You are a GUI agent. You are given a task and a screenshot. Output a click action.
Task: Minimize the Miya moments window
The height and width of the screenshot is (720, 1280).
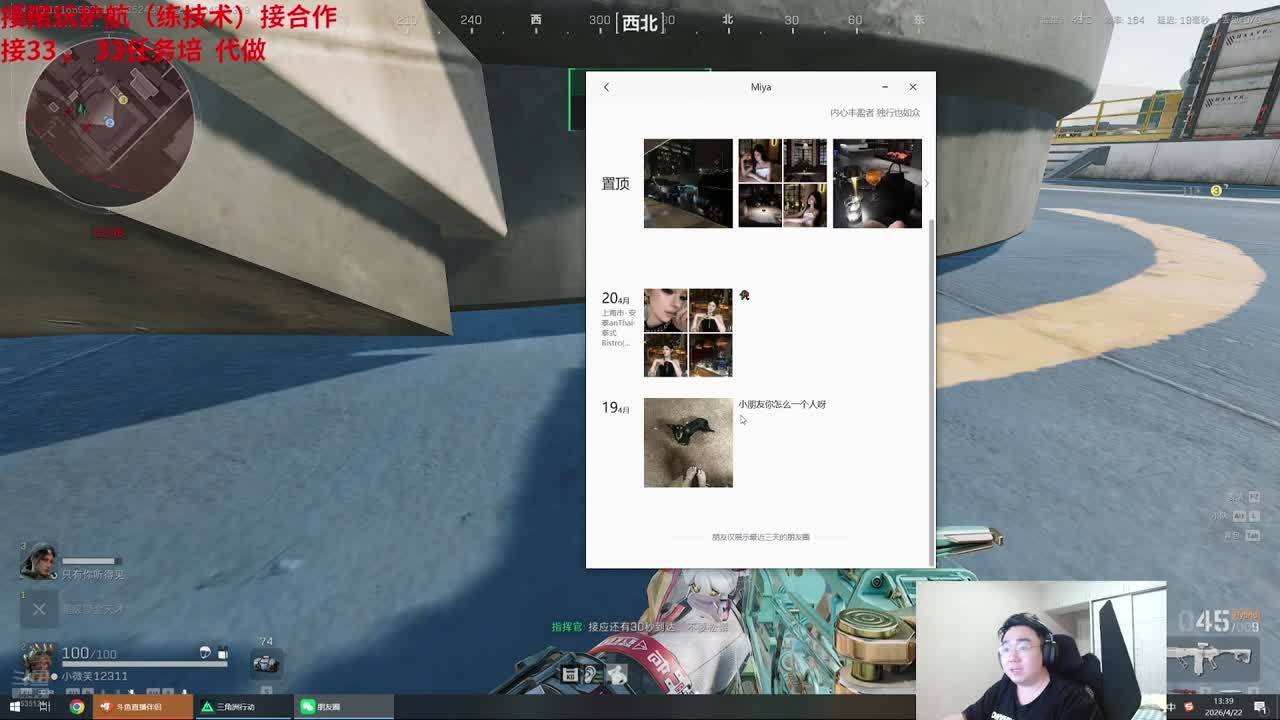pos(885,87)
